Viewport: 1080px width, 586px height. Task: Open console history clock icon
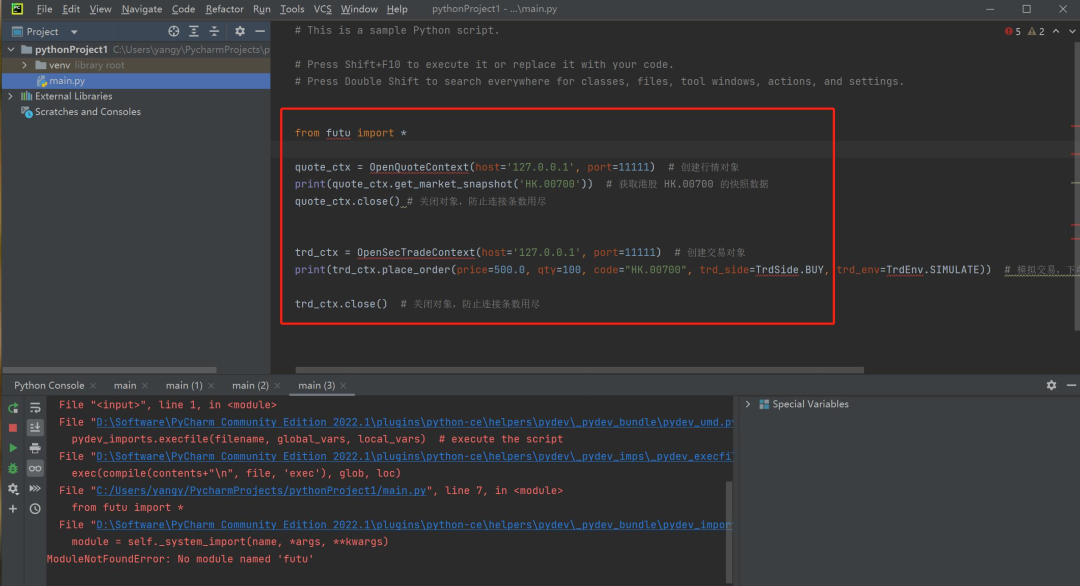click(35, 508)
